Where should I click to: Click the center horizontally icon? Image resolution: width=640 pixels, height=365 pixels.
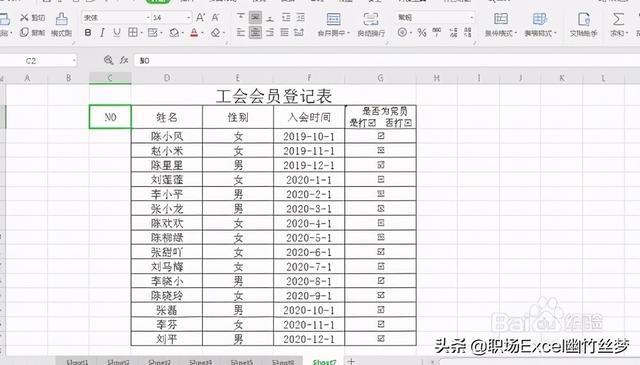[256, 32]
